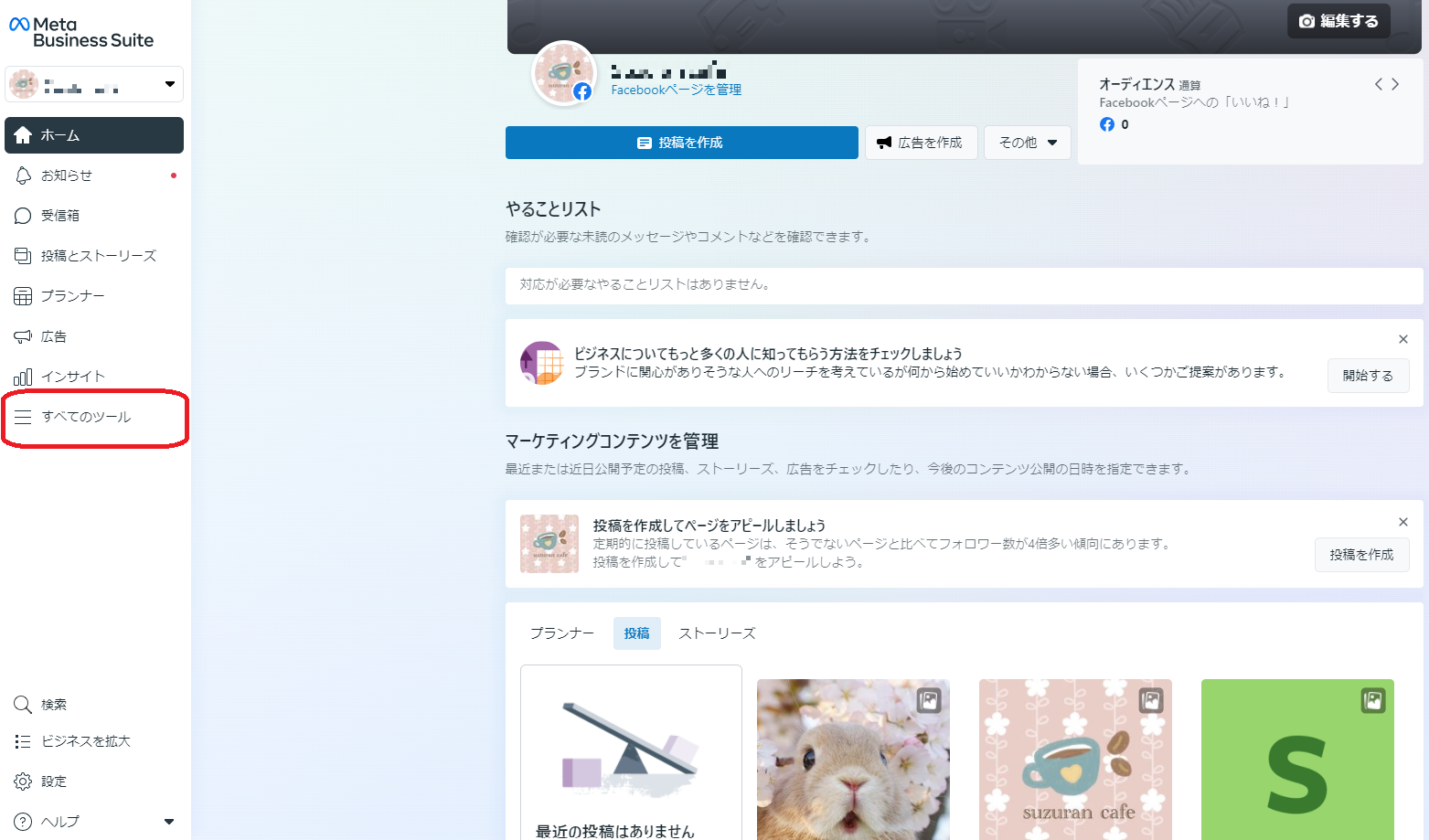This screenshot has width=1429, height=840.
Task: Click the blue 投稿を作成 button
Action: click(681, 143)
